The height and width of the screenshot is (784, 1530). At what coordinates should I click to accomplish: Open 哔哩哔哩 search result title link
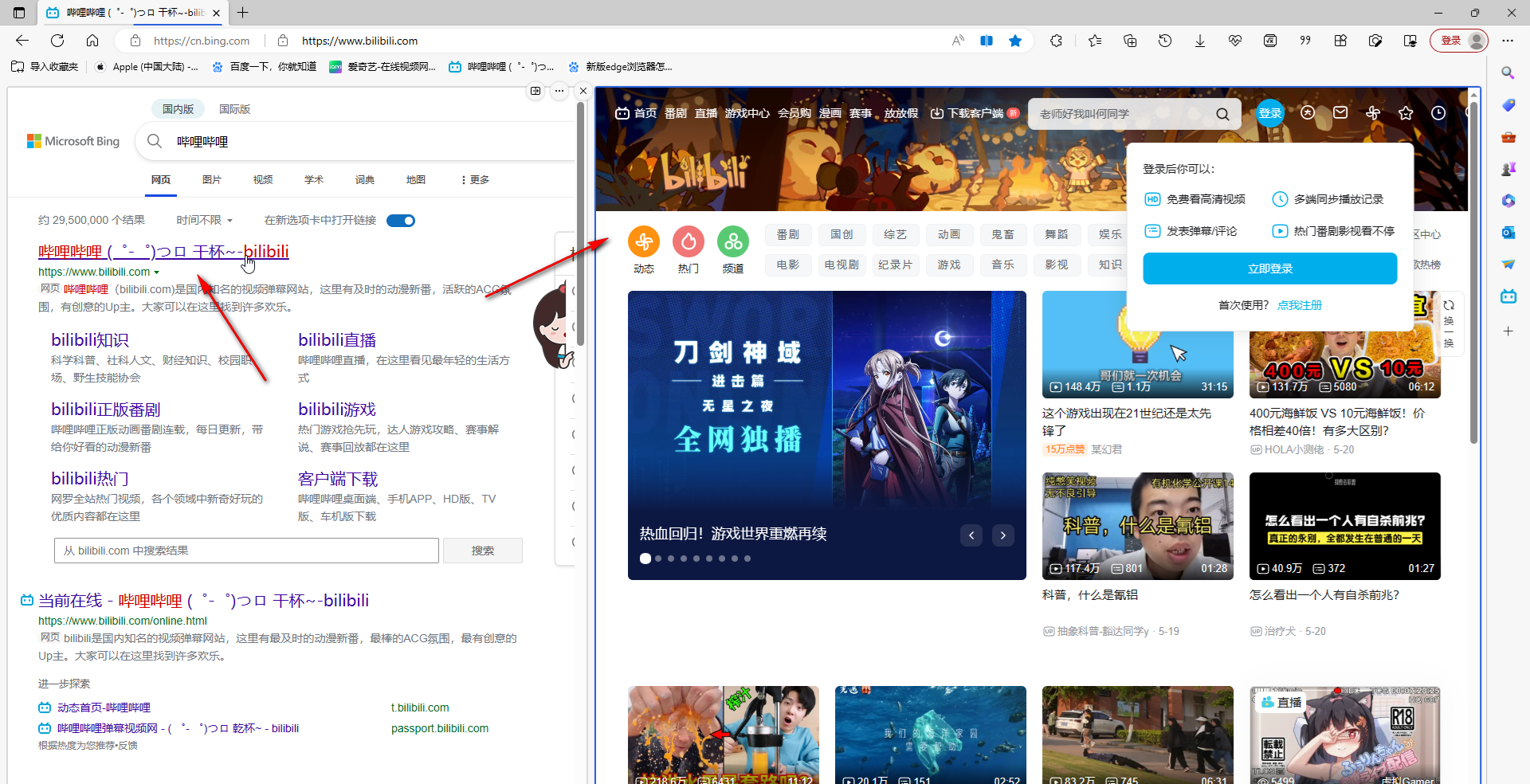pyautogui.click(x=163, y=252)
